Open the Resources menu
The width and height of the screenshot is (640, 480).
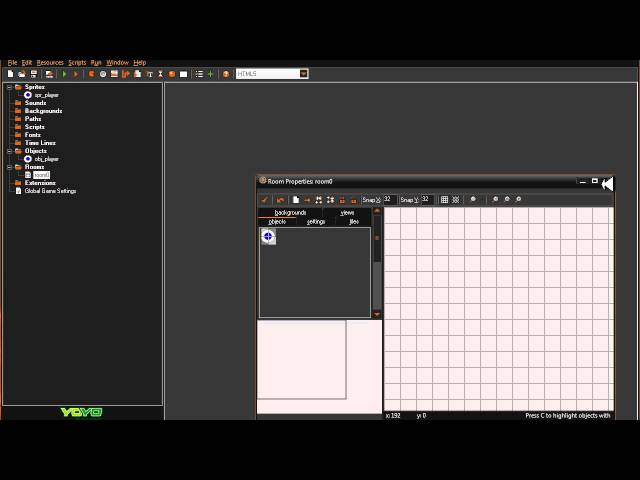(50, 62)
